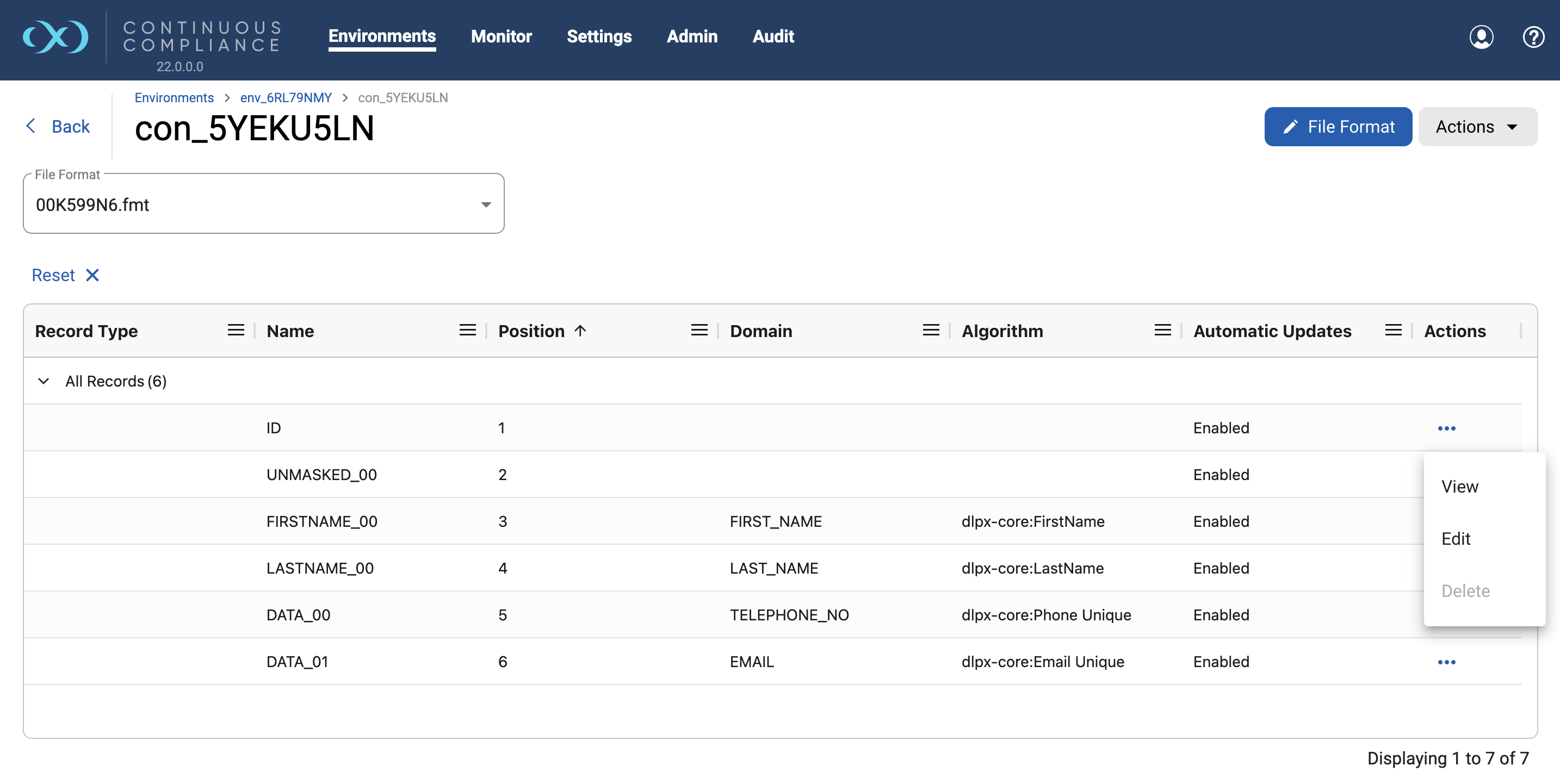
Task: Click the Continuous Compliance logo icon
Action: pos(55,37)
